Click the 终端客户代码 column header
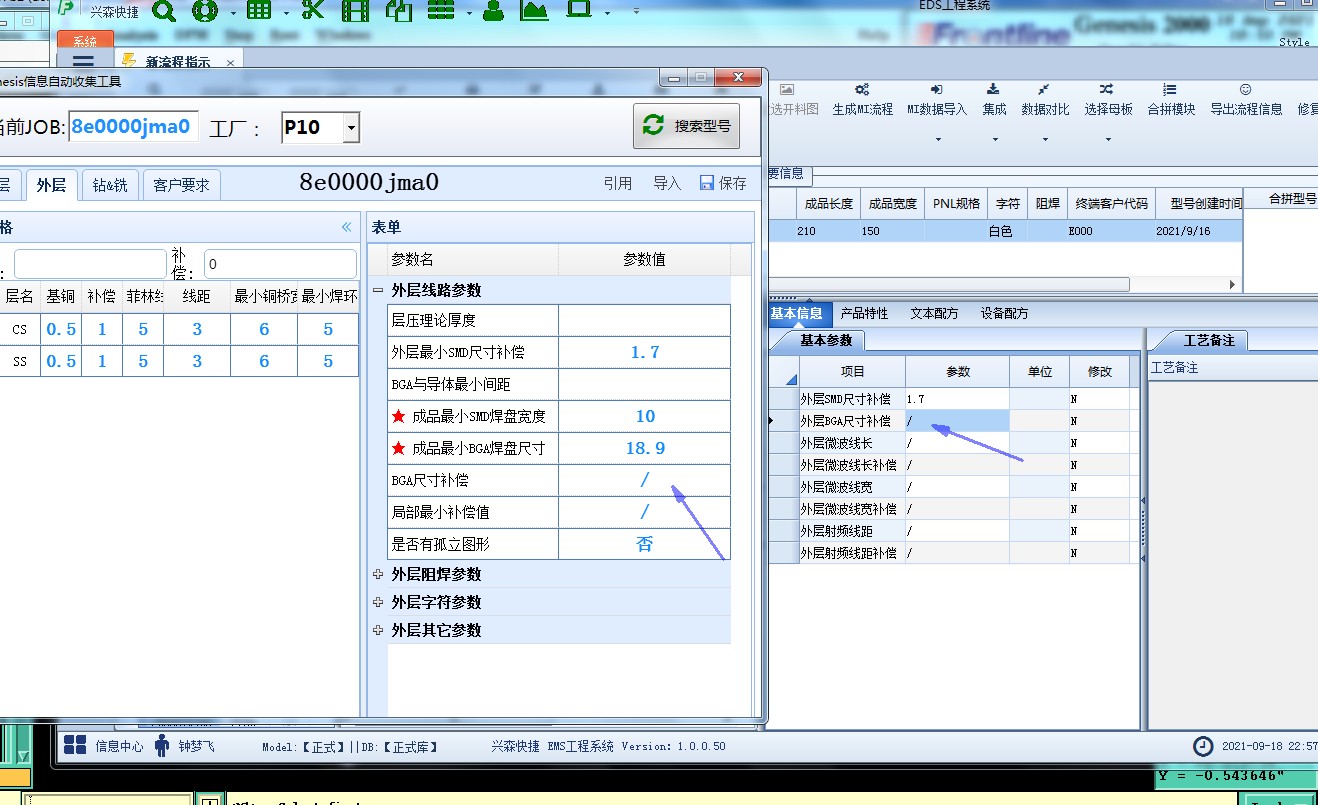 [1109, 203]
